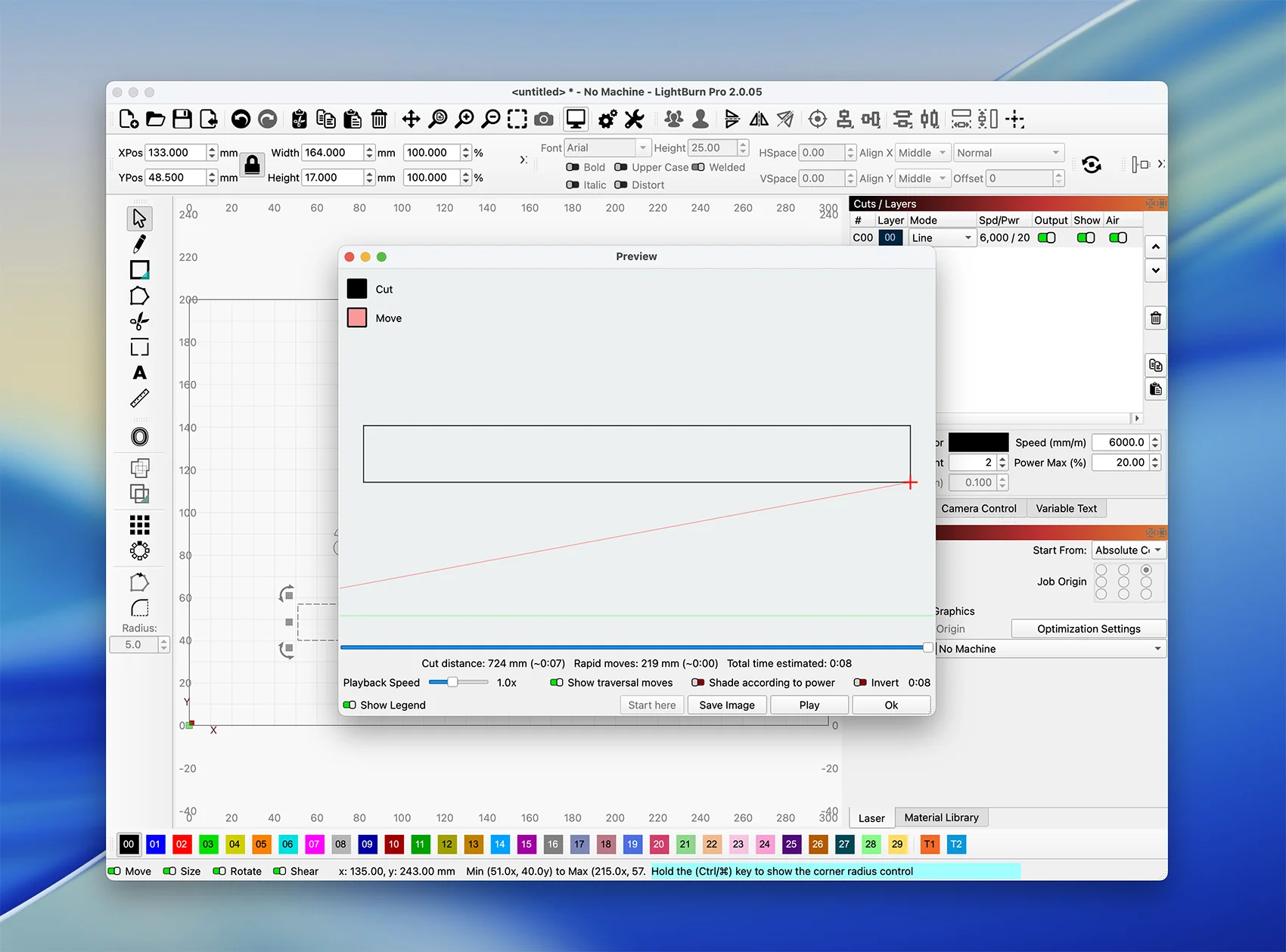Select the Create Text tool

(139, 373)
